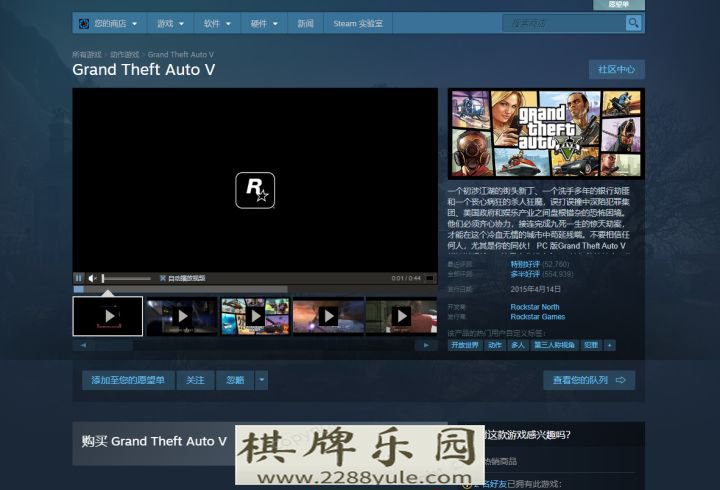The width and height of the screenshot is (720, 490).
Task: Play the second trailer thumbnail
Action: (x=182, y=316)
